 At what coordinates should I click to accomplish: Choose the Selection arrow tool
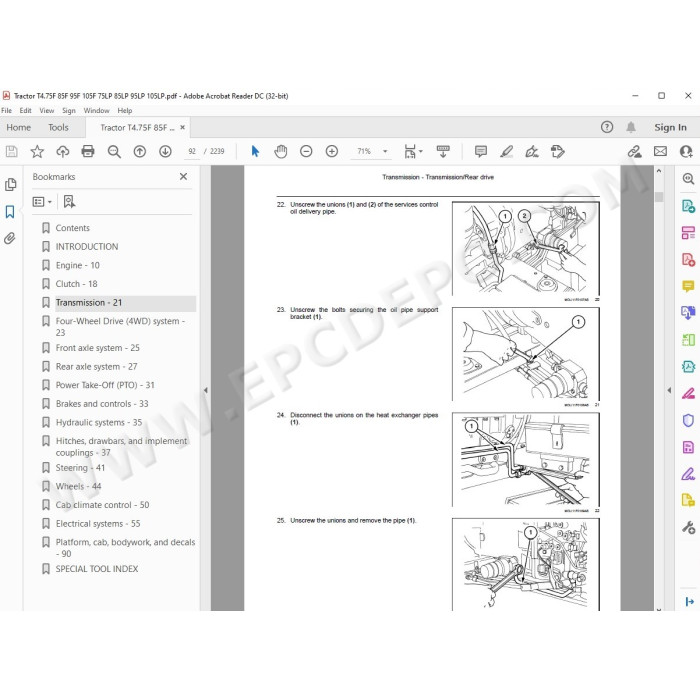pos(255,152)
